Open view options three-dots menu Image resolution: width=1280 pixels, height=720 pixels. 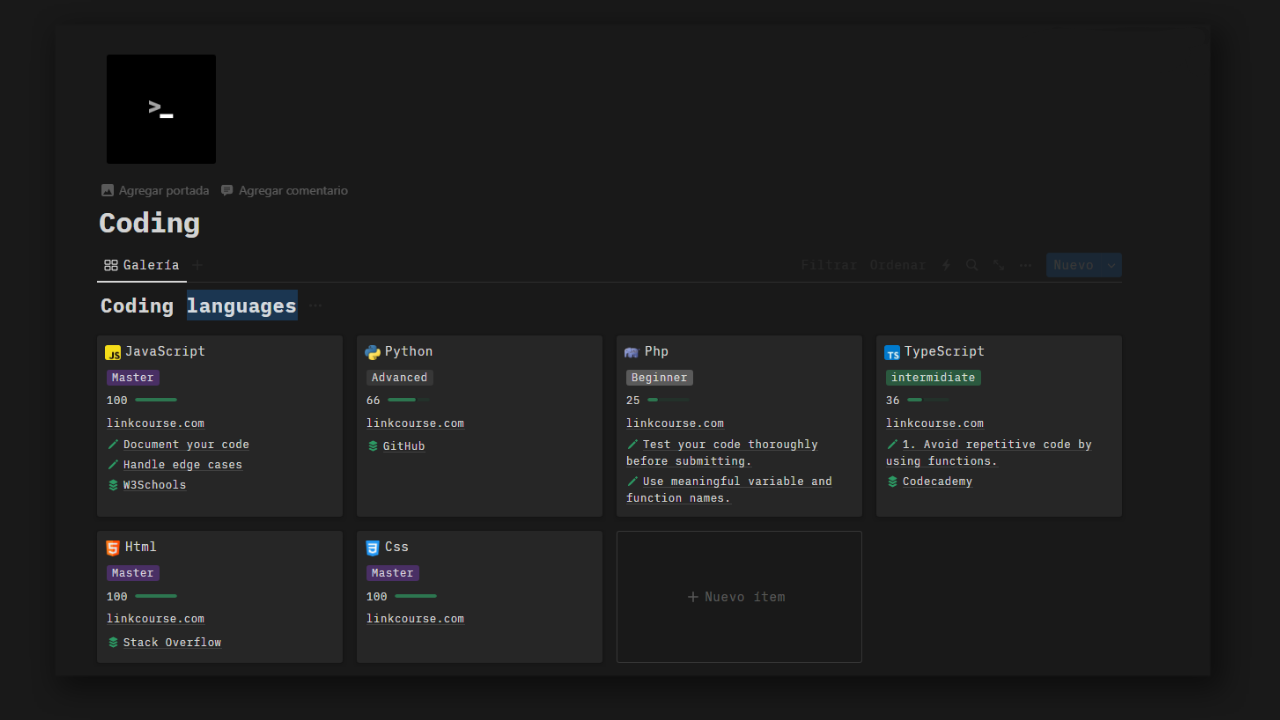pyautogui.click(x=1026, y=265)
